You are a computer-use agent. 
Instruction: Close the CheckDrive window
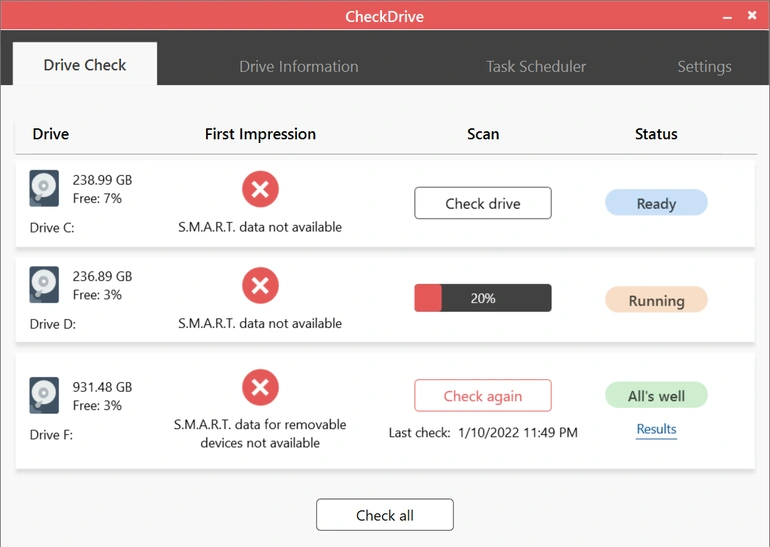(752, 17)
